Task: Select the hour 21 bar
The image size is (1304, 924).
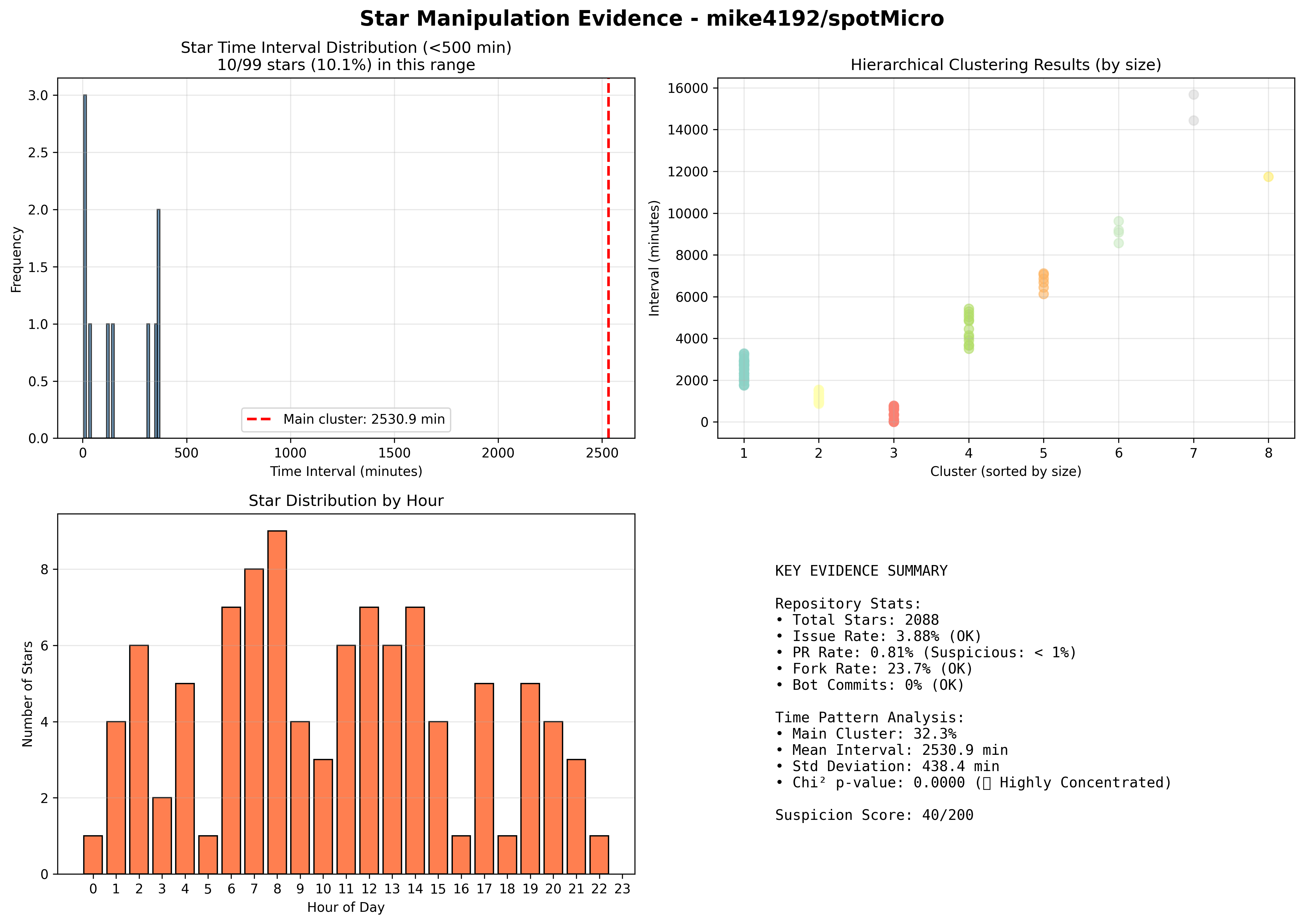Action: [576, 816]
